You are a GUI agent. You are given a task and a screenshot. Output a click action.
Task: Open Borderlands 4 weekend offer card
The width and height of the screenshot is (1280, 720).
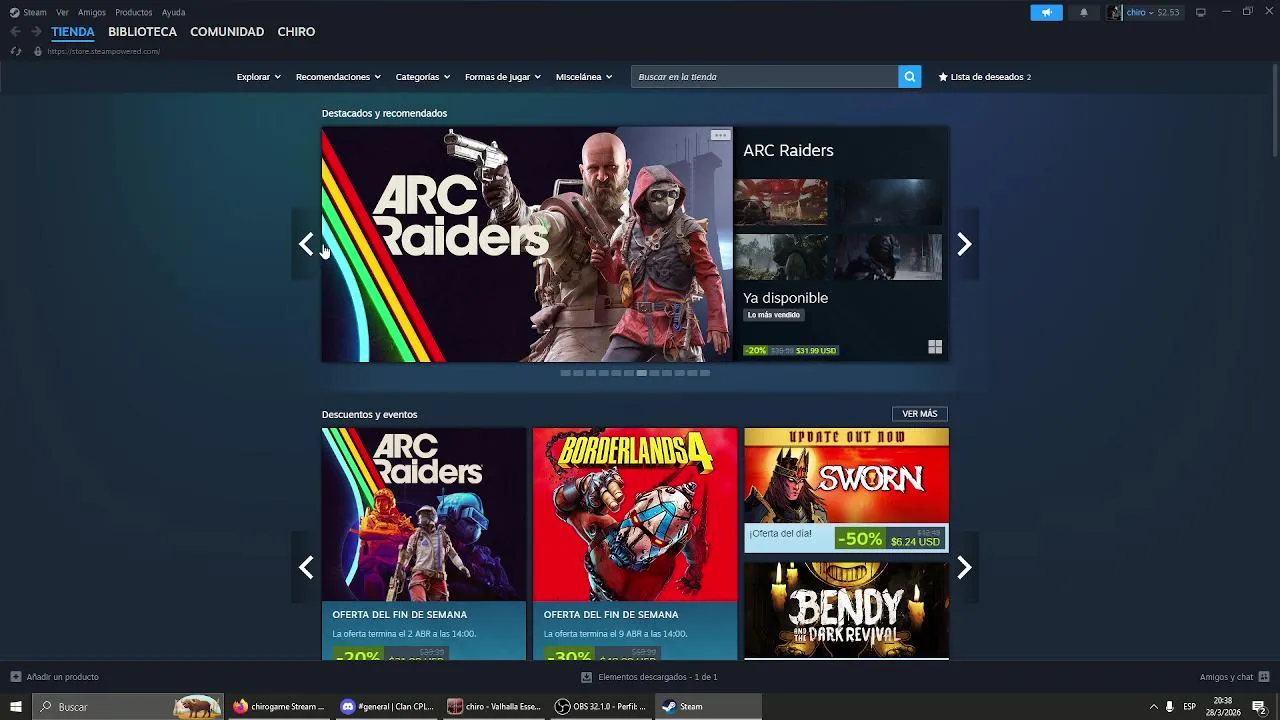tap(635, 544)
